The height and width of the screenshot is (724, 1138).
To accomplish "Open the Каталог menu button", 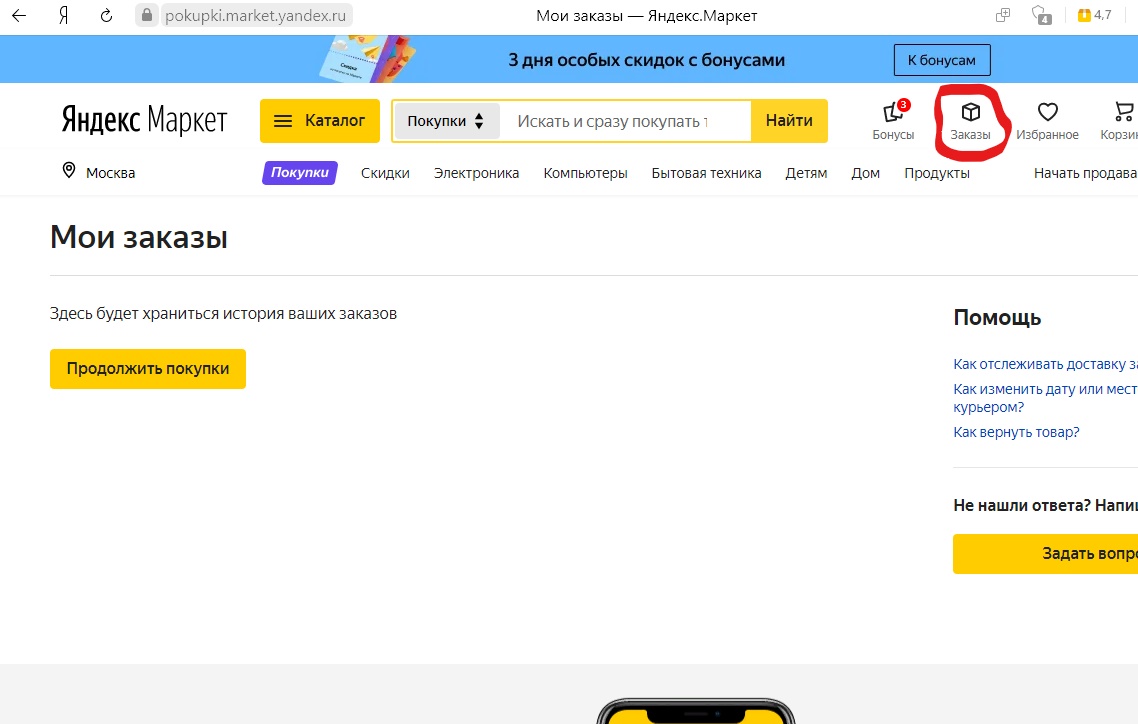I will pos(320,121).
